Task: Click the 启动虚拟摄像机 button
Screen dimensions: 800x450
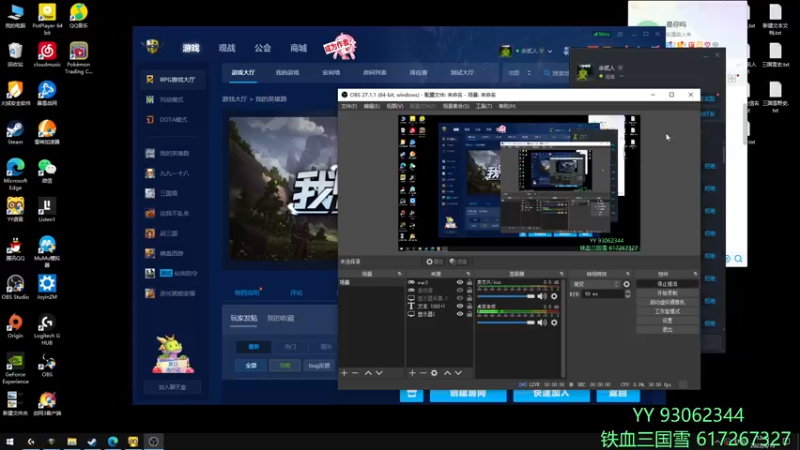Action: point(667,302)
